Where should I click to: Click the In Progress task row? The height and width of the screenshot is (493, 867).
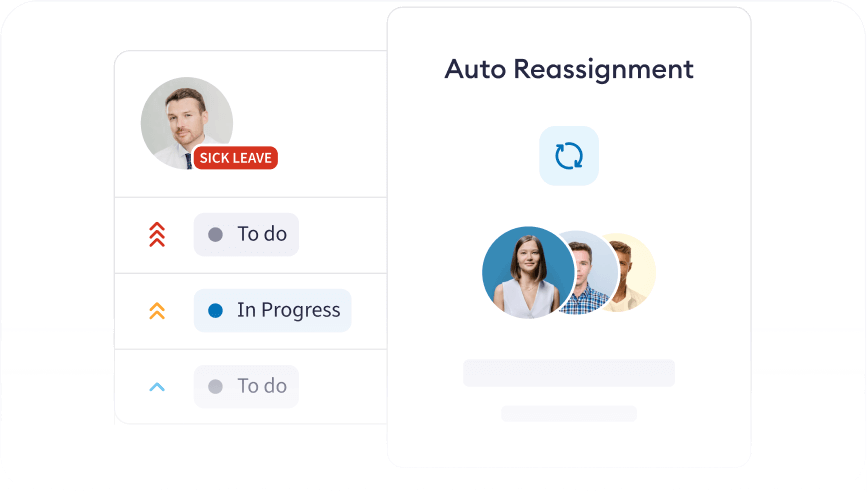coord(251,311)
